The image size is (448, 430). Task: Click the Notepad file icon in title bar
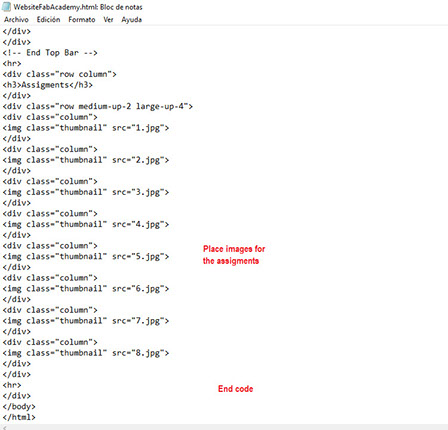[x=6, y=7]
